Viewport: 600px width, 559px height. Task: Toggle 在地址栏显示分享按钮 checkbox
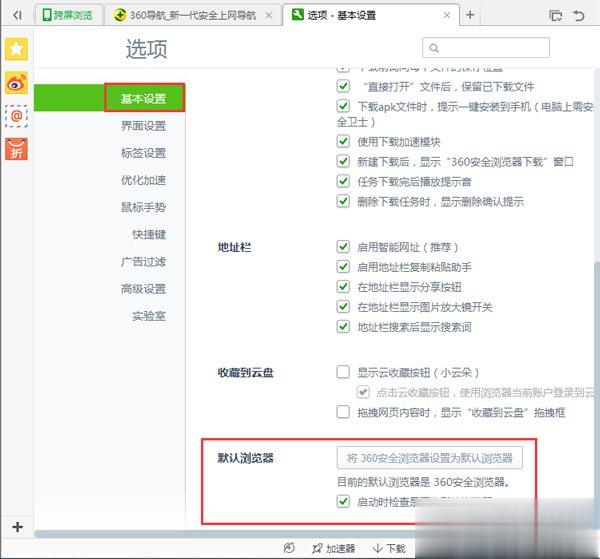pyautogui.click(x=343, y=286)
